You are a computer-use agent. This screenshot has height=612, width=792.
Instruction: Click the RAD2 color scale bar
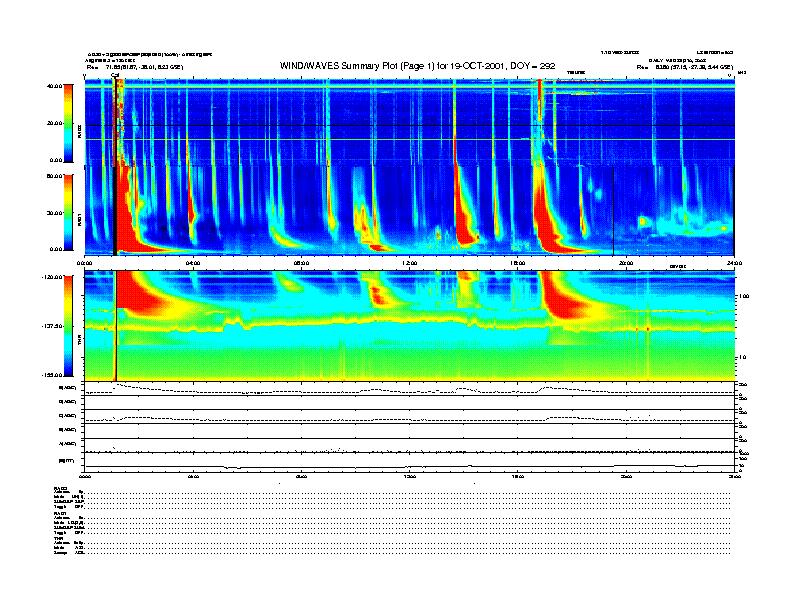68,123
